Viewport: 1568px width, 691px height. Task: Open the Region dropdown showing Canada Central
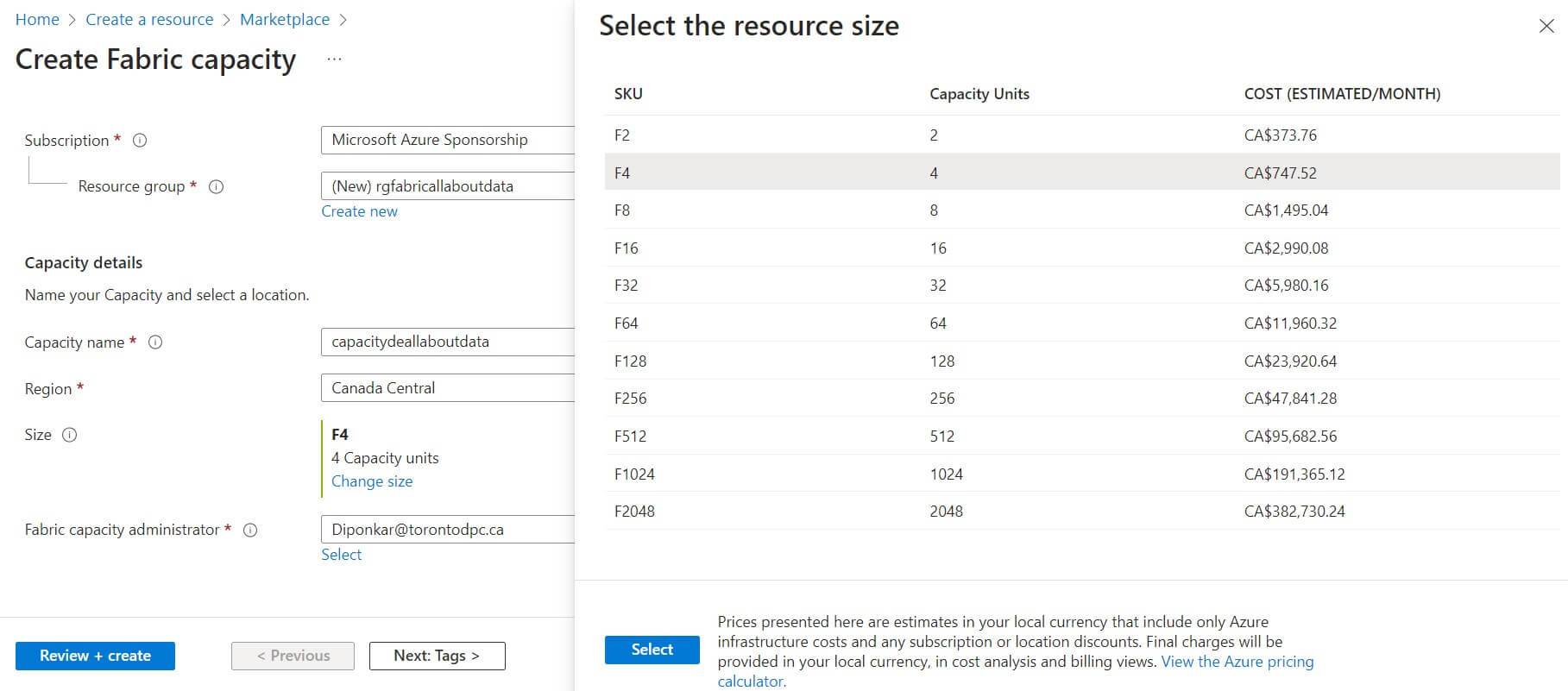(447, 388)
